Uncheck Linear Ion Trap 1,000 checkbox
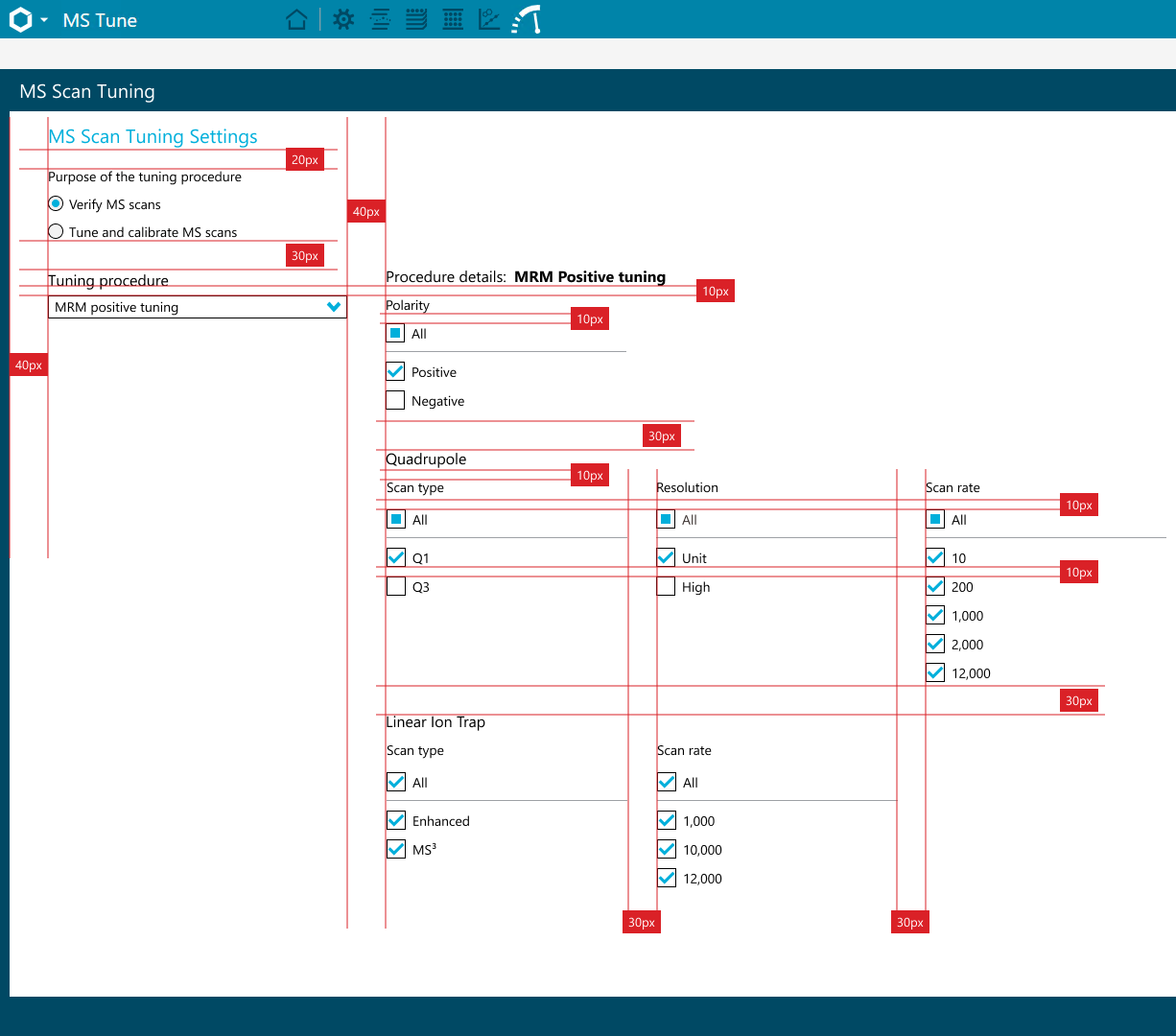The image size is (1176, 1036). pos(667,820)
